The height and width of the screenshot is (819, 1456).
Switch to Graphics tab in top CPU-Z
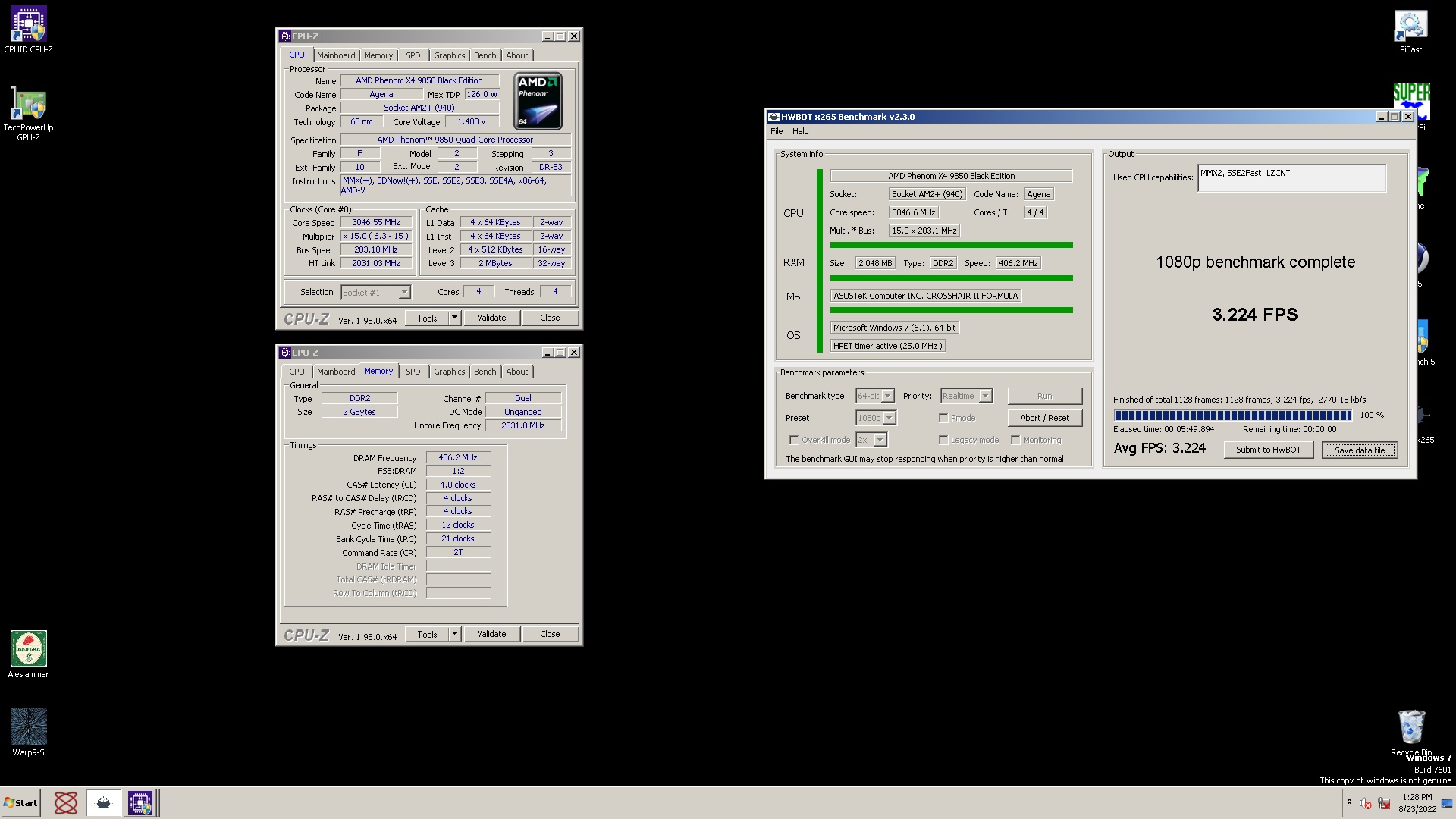(x=450, y=55)
